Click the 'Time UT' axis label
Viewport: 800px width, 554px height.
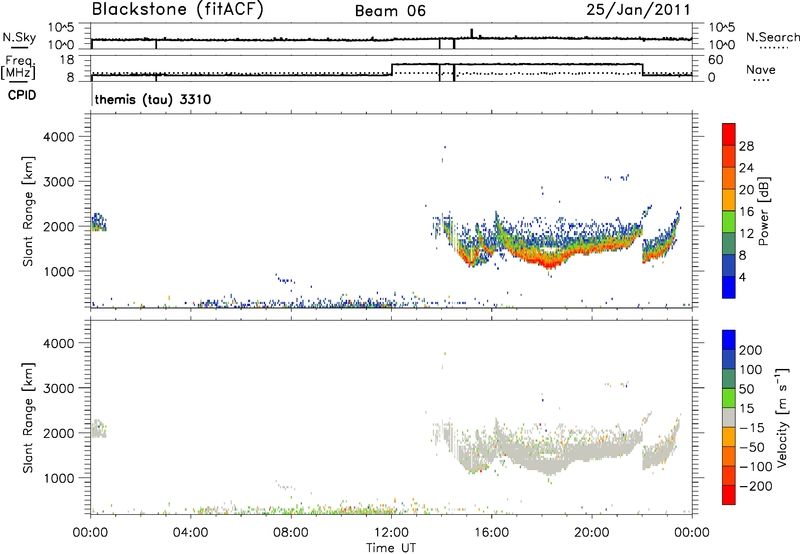pyautogui.click(x=391, y=548)
